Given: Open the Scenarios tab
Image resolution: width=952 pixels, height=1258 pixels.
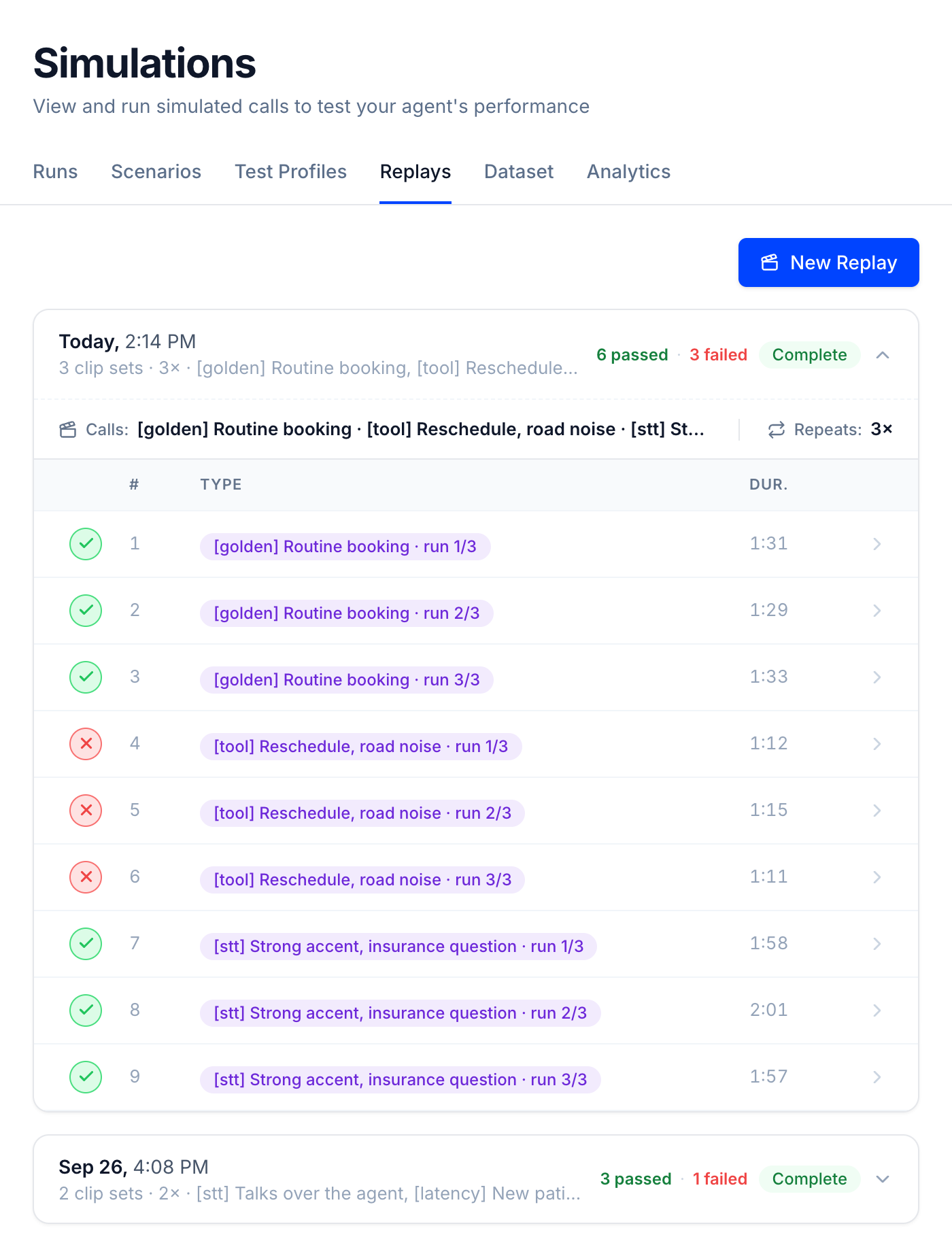Looking at the screenshot, I should (156, 172).
